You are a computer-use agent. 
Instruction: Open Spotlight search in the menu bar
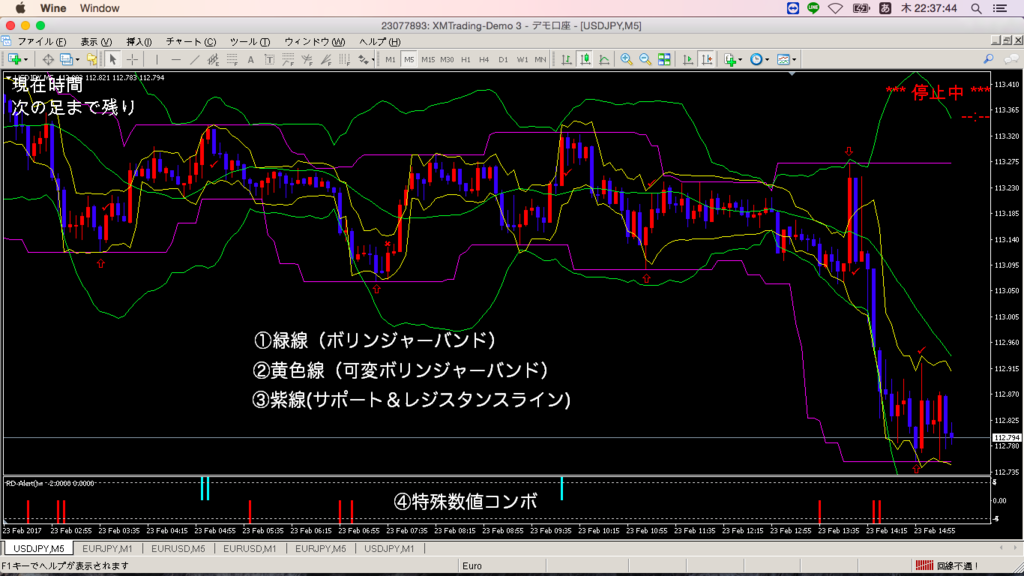[976, 8]
